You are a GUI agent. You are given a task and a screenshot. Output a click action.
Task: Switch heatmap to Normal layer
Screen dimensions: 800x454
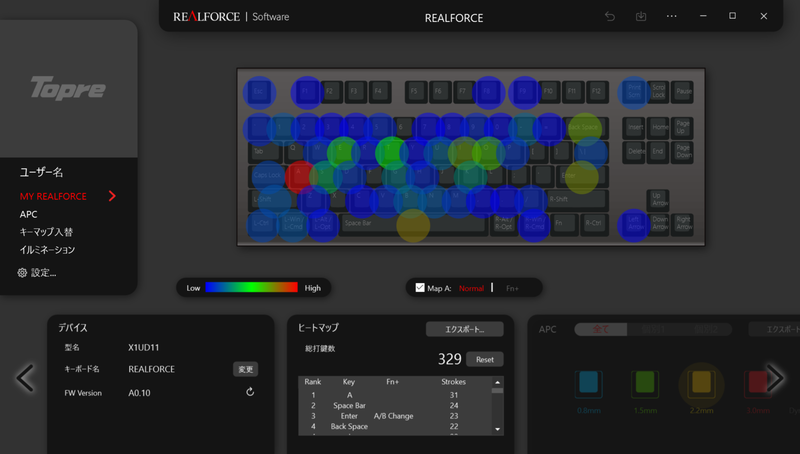coord(471,288)
